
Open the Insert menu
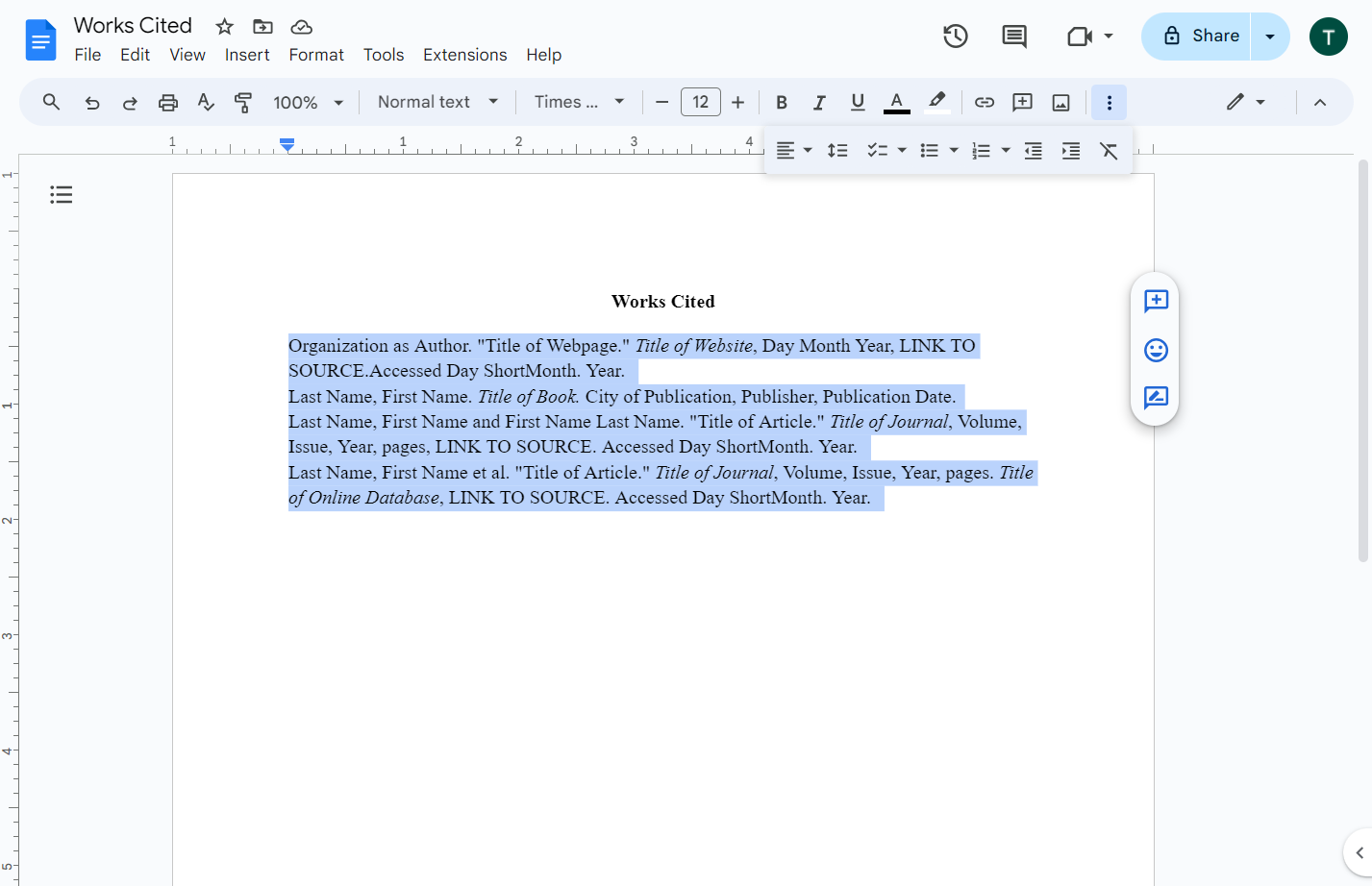[x=247, y=55]
